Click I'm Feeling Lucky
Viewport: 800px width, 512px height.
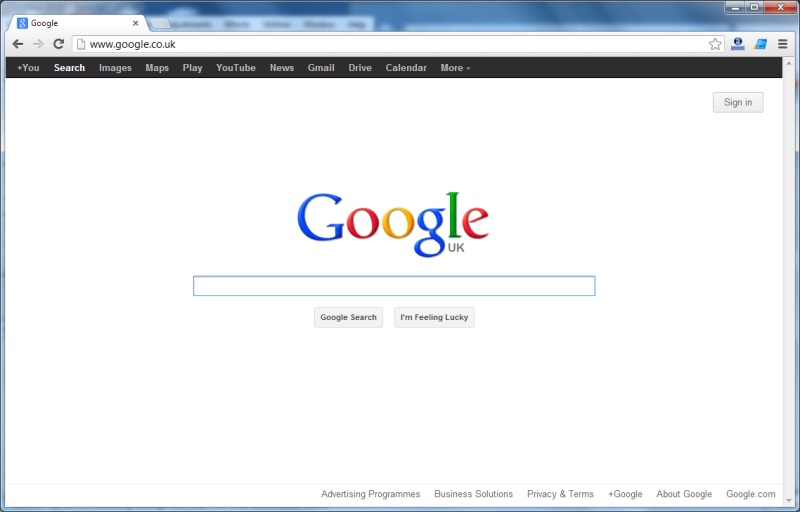(x=434, y=317)
